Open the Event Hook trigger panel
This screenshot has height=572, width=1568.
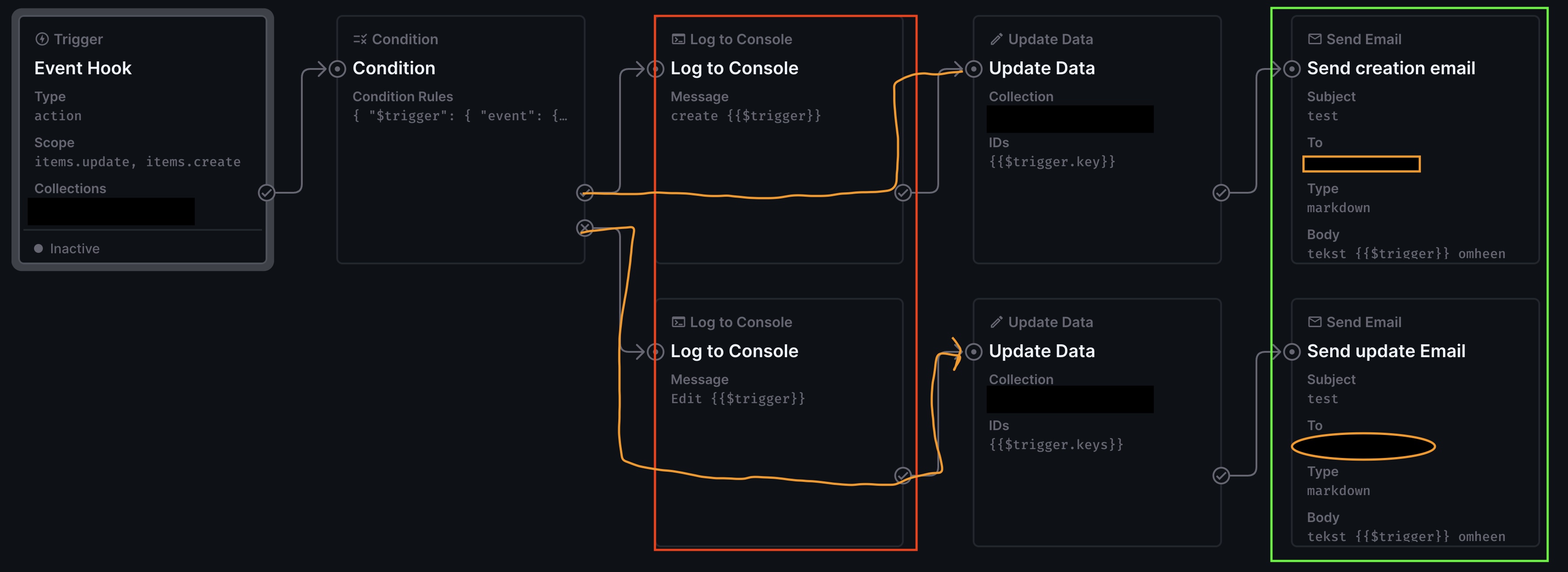[143, 68]
